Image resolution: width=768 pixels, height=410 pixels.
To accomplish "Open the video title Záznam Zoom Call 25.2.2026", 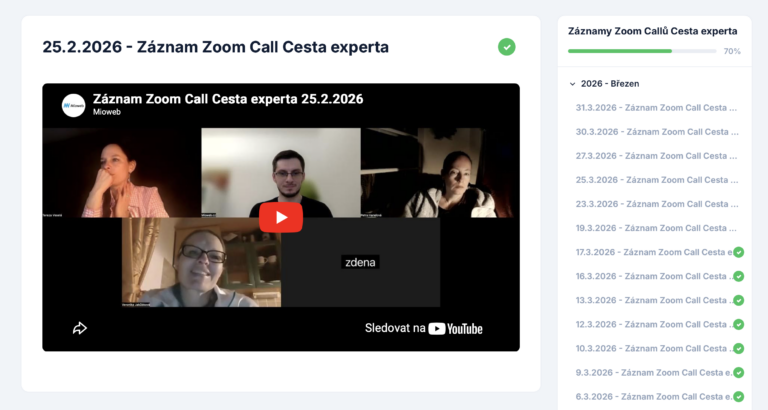I will [x=228, y=99].
